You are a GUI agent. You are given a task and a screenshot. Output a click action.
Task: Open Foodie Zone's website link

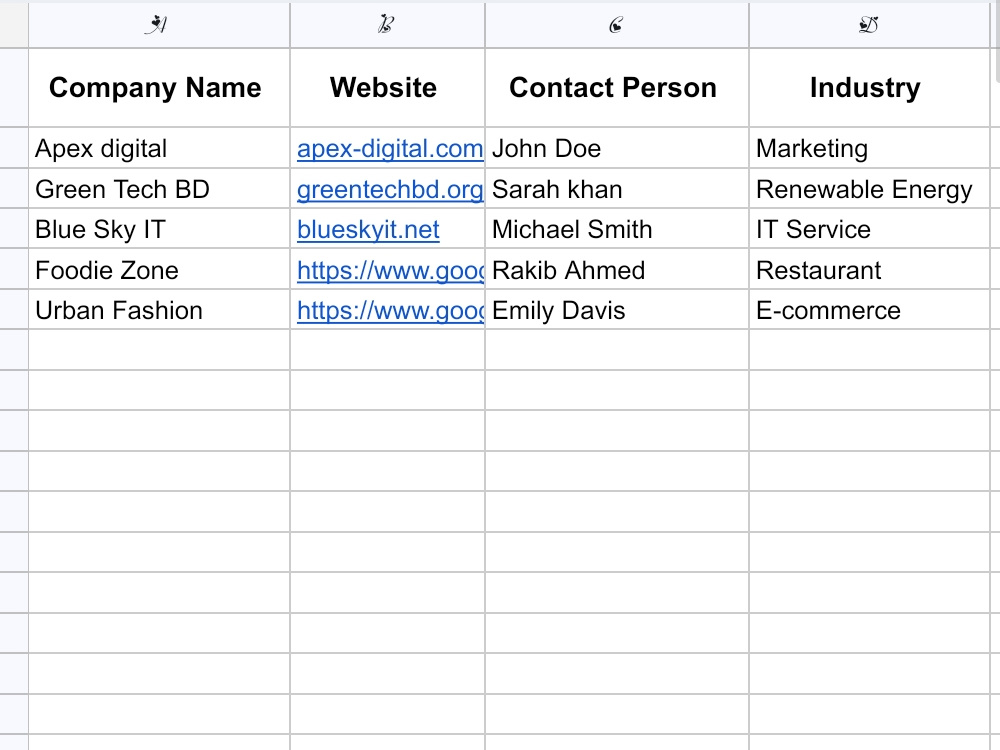[x=390, y=270]
